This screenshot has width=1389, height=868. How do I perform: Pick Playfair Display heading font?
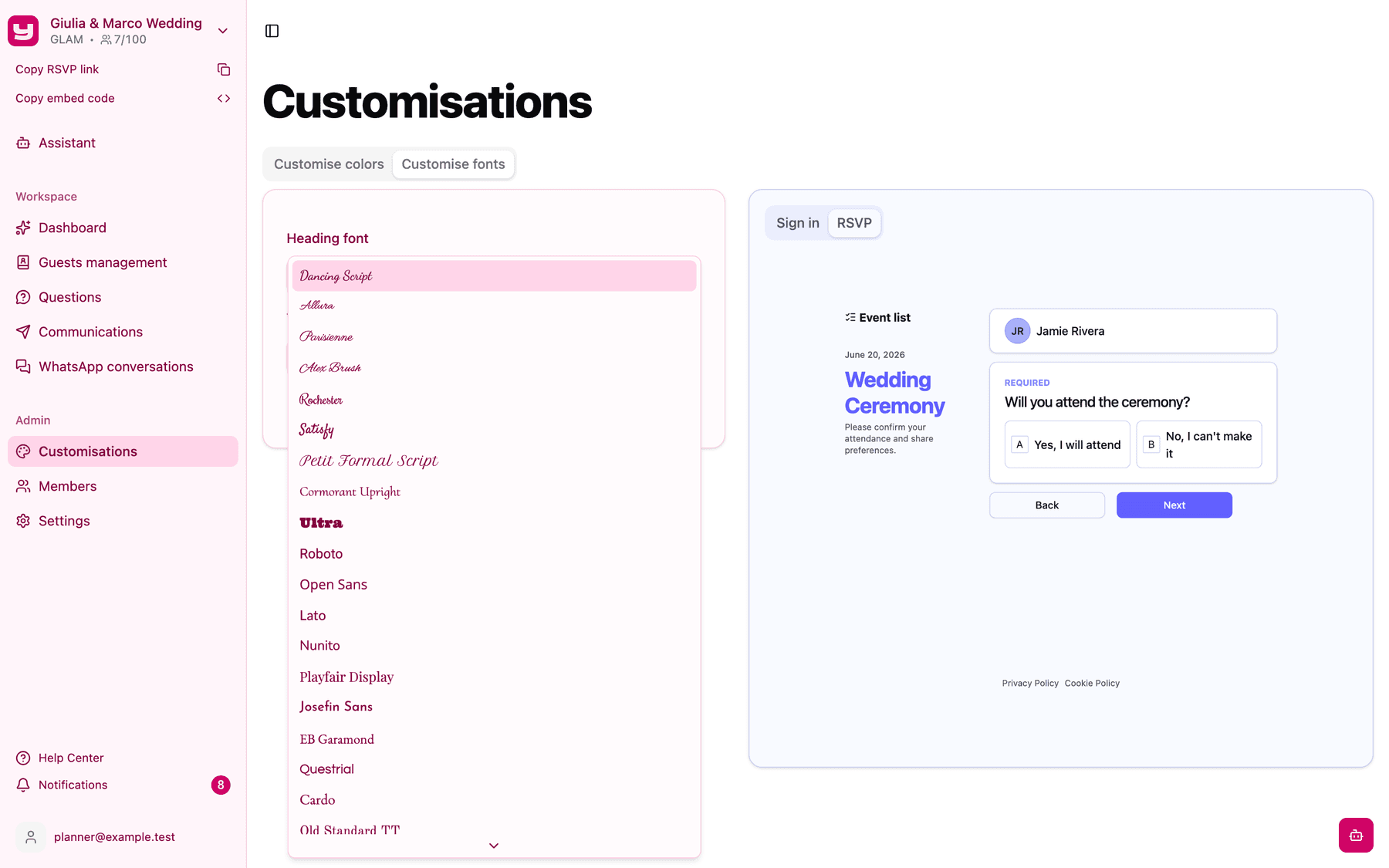point(494,677)
